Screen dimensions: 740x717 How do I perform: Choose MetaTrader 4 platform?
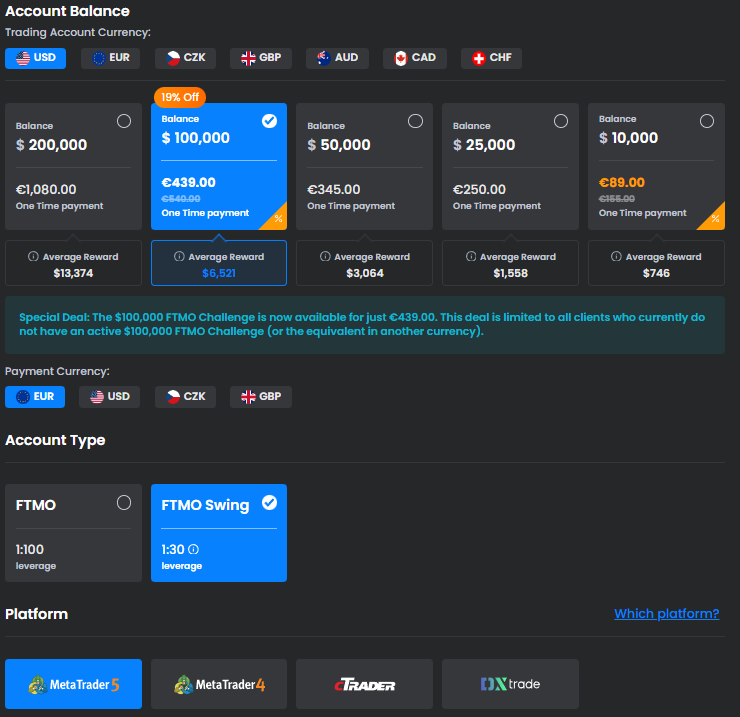[219, 684]
